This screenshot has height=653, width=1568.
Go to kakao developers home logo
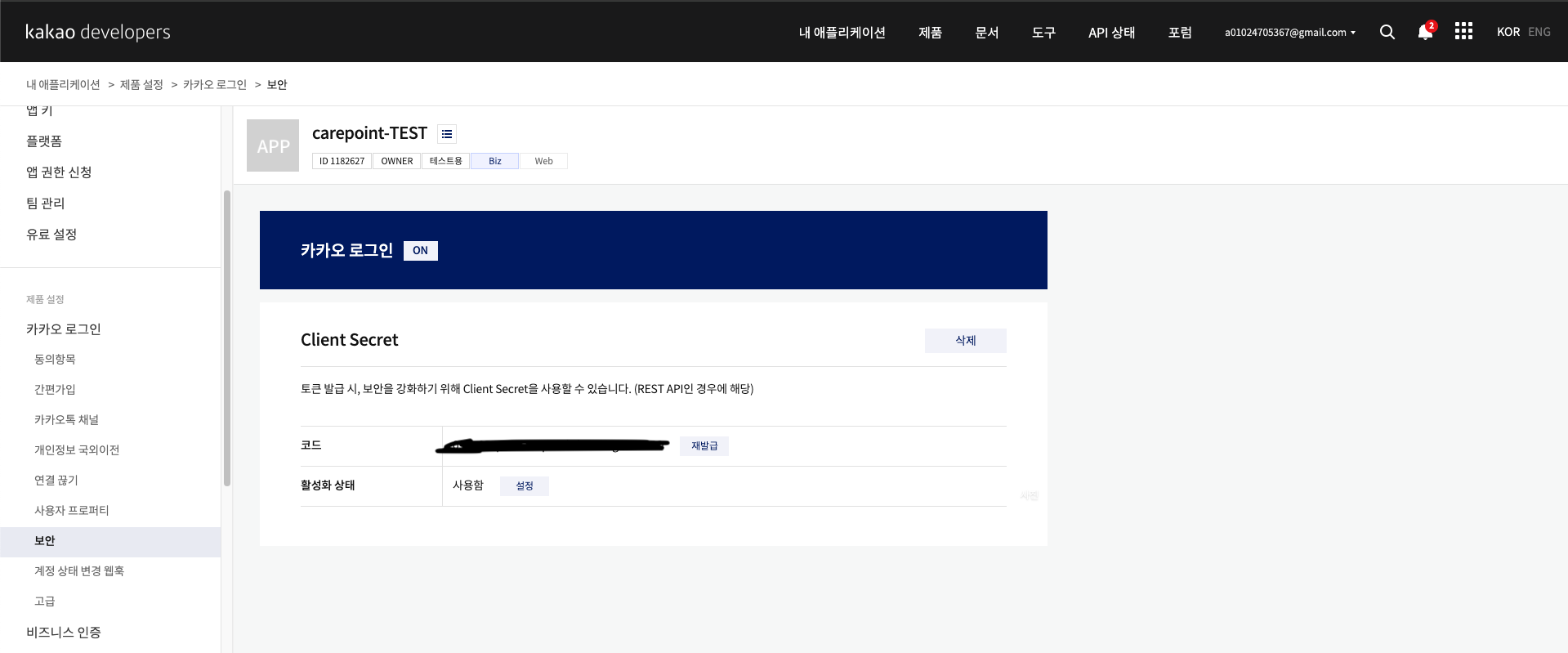(x=98, y=32)
